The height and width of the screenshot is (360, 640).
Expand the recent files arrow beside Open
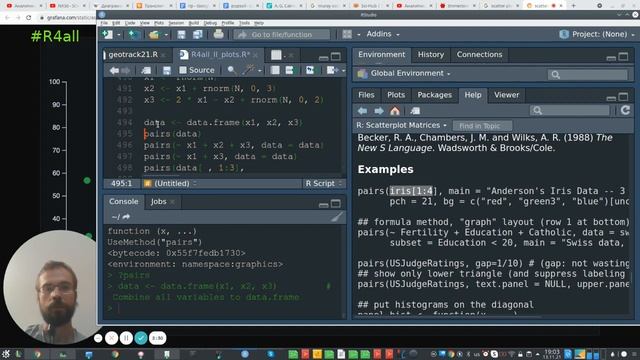click(166, 35)
